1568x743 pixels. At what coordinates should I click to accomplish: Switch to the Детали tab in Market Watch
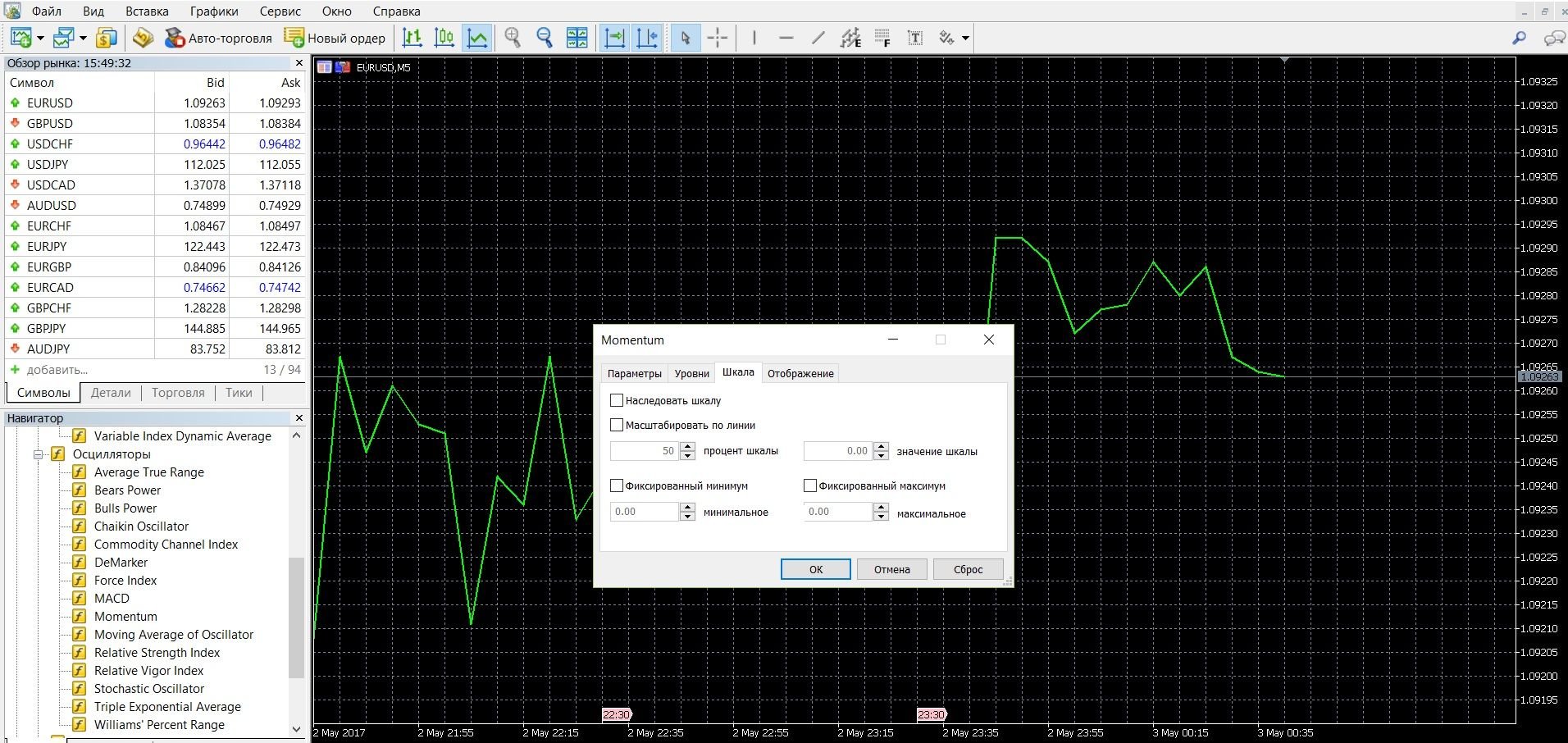[x=111, y=393]
